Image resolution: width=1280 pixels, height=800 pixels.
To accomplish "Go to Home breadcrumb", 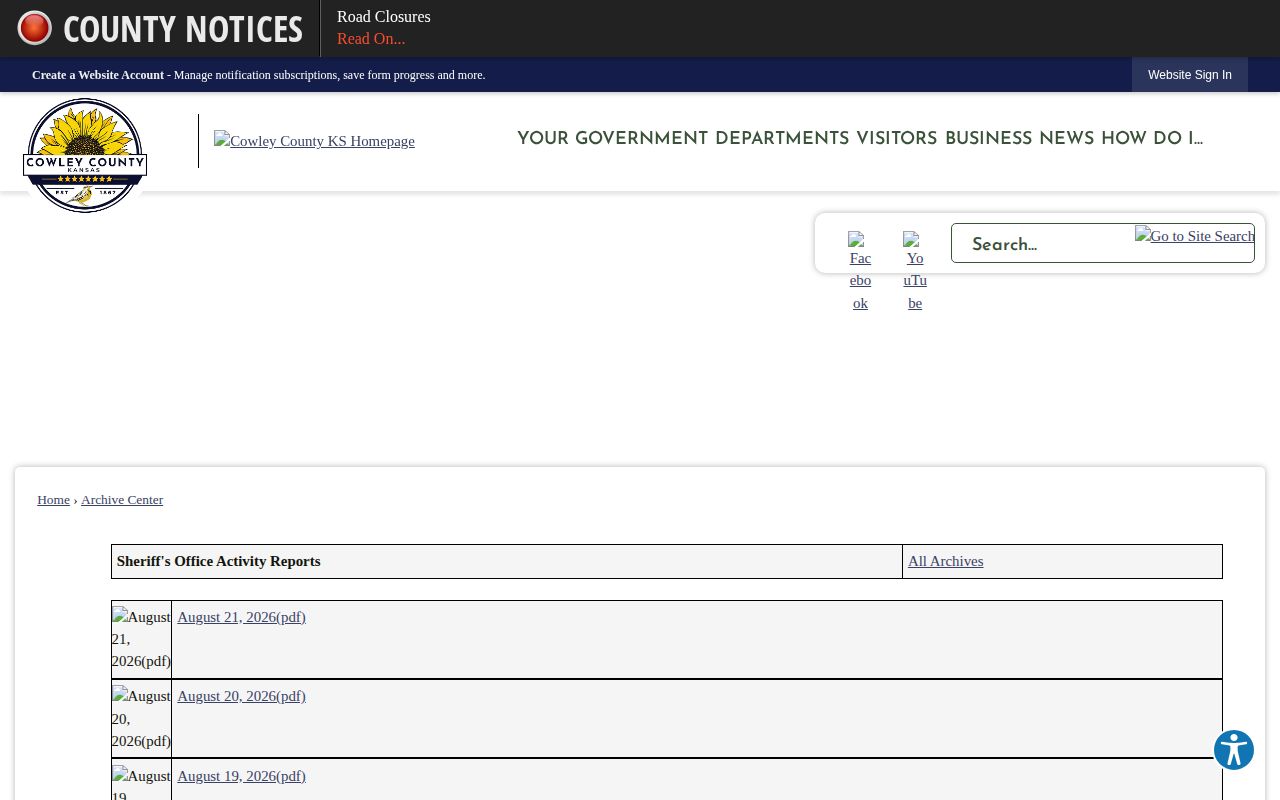I will tap(53, 500).
